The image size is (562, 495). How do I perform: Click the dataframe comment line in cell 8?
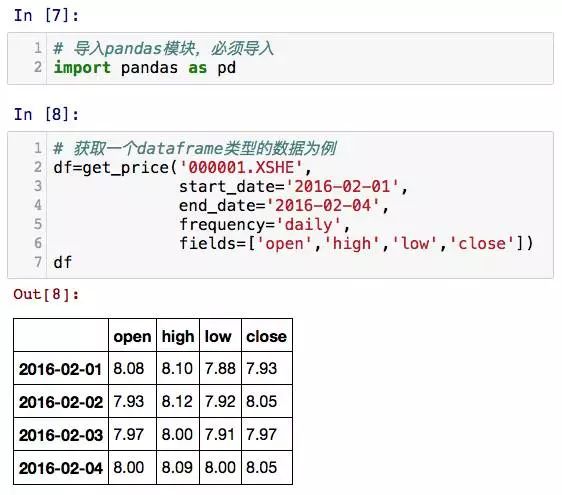pos(195,148)
